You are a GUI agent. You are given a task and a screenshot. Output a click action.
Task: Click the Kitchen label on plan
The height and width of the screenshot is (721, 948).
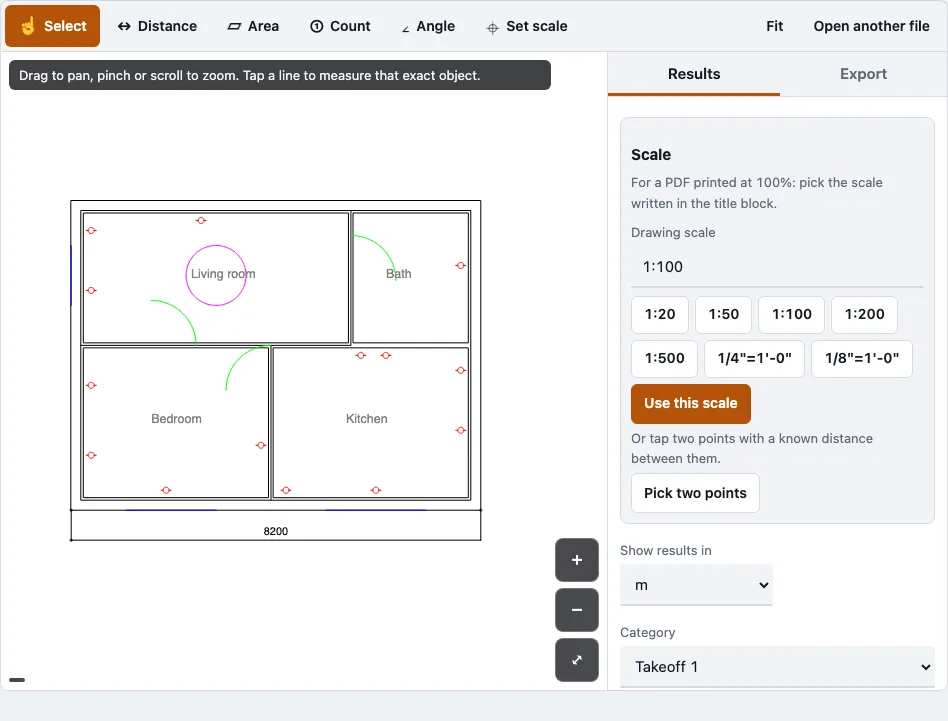click(x=366, y=419)
